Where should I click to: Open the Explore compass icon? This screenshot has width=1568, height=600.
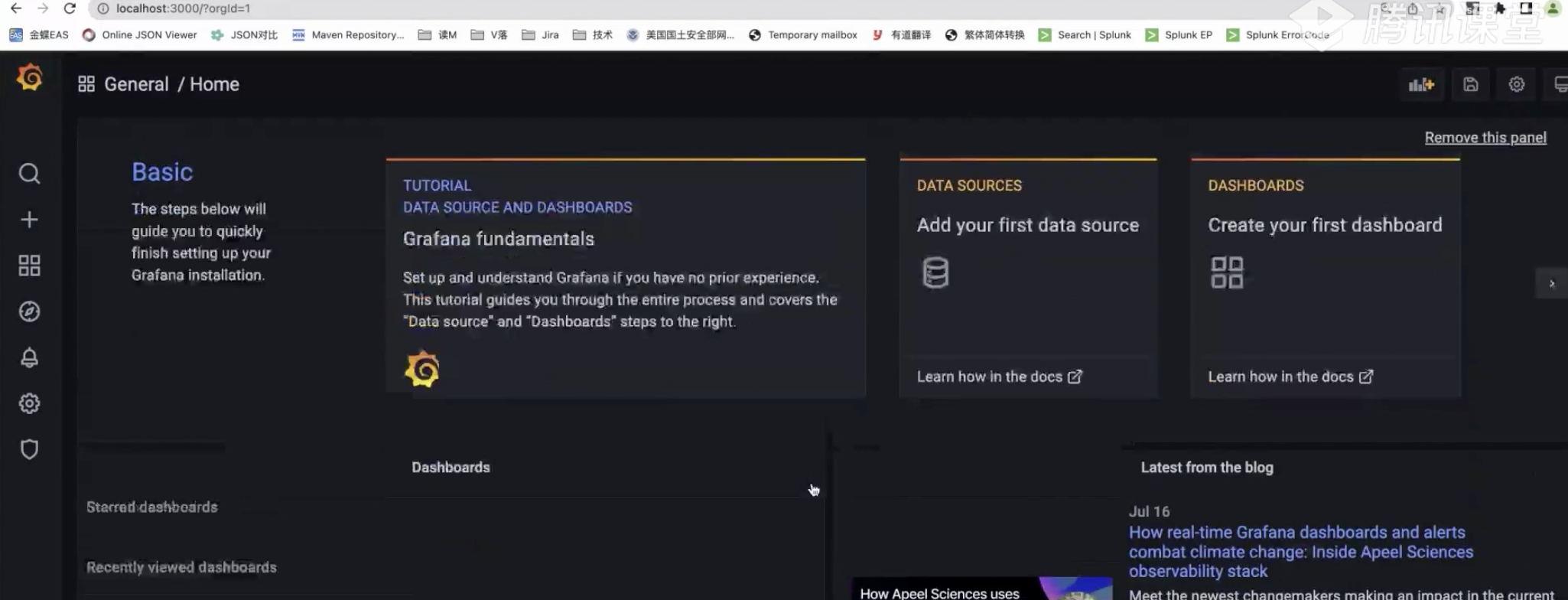tap(29, 311)
